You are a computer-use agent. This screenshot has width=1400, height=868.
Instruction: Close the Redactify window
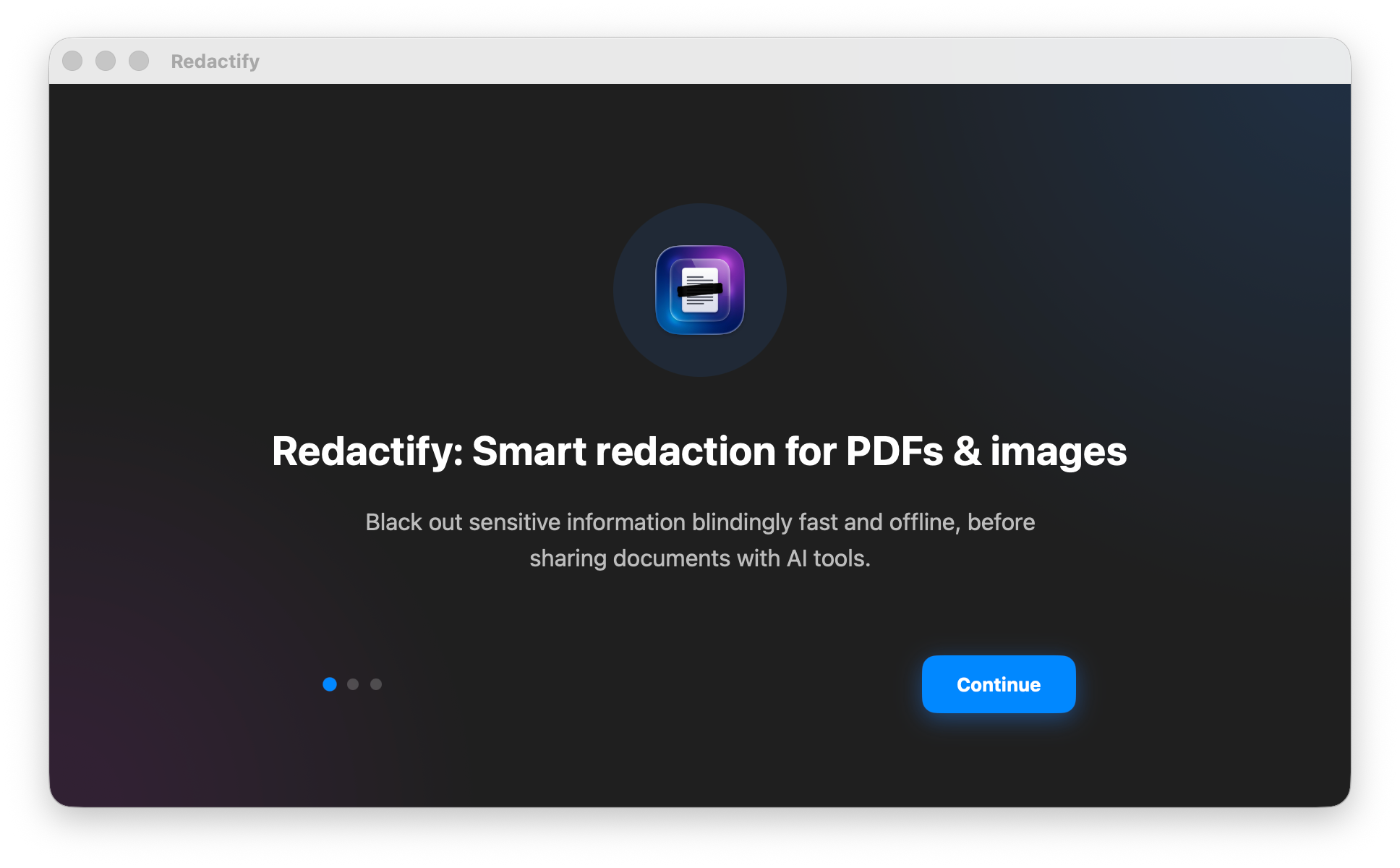pos(72,61)
